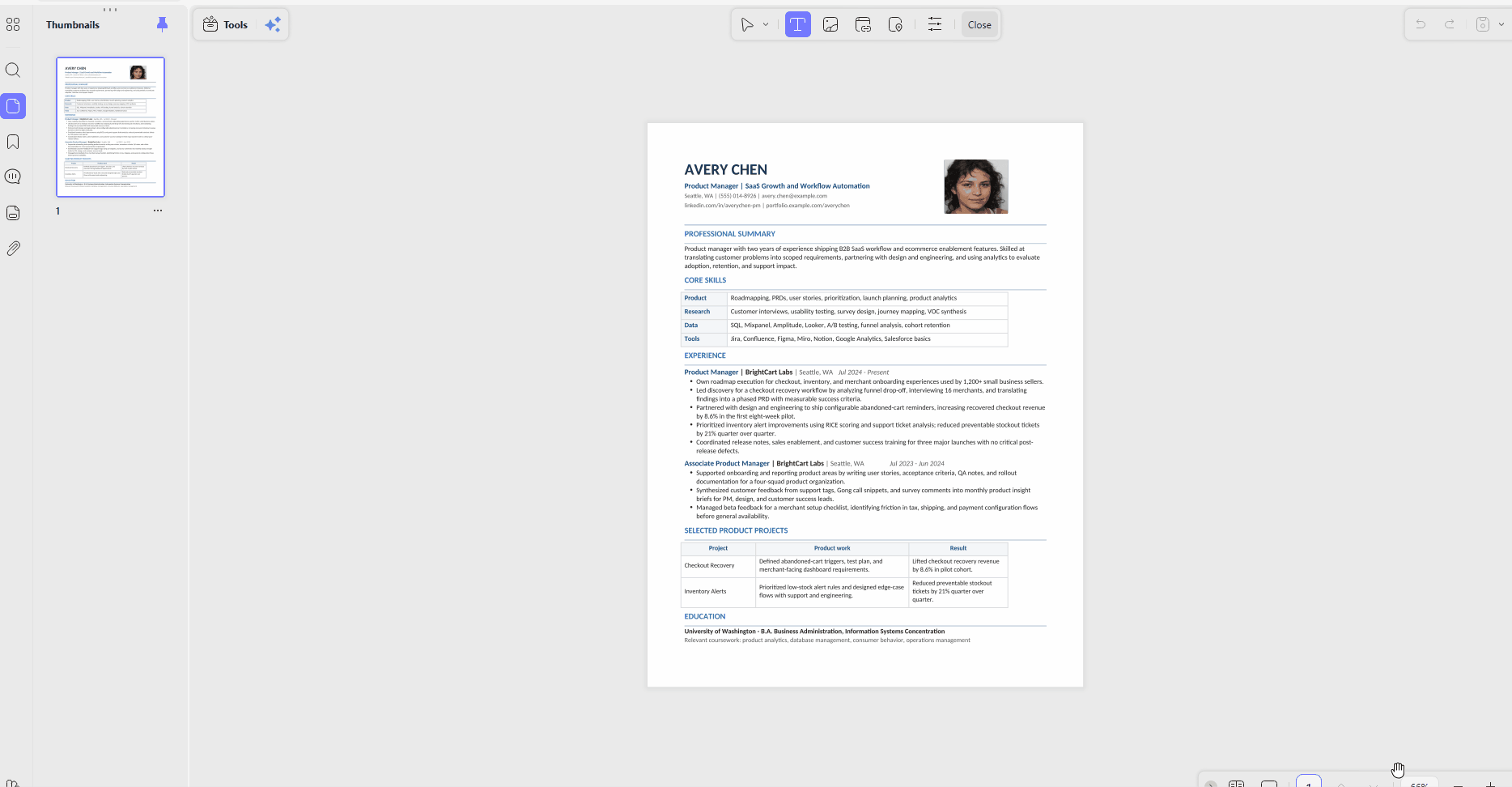
Task: Click page number '1' under thumbnail
Action: pyautogui.click(x=57, y=211)
